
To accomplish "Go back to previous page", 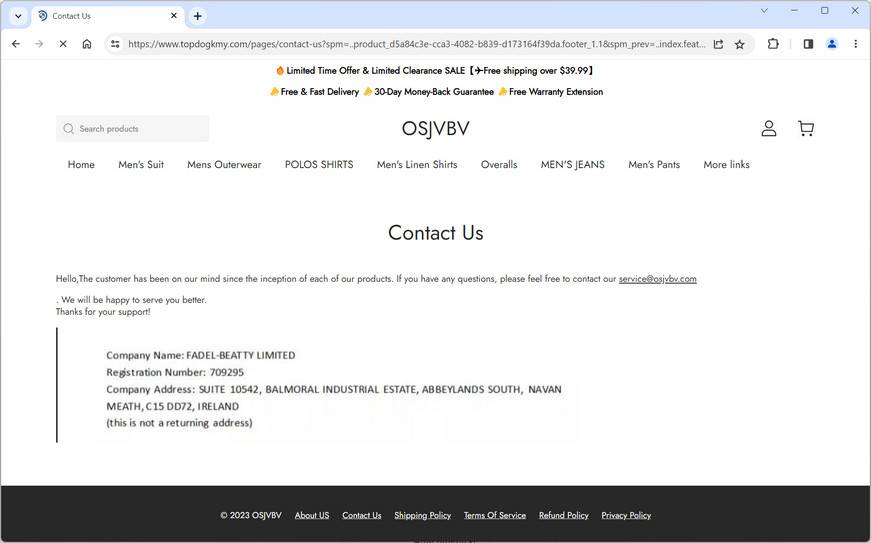I will click(16, 44).
